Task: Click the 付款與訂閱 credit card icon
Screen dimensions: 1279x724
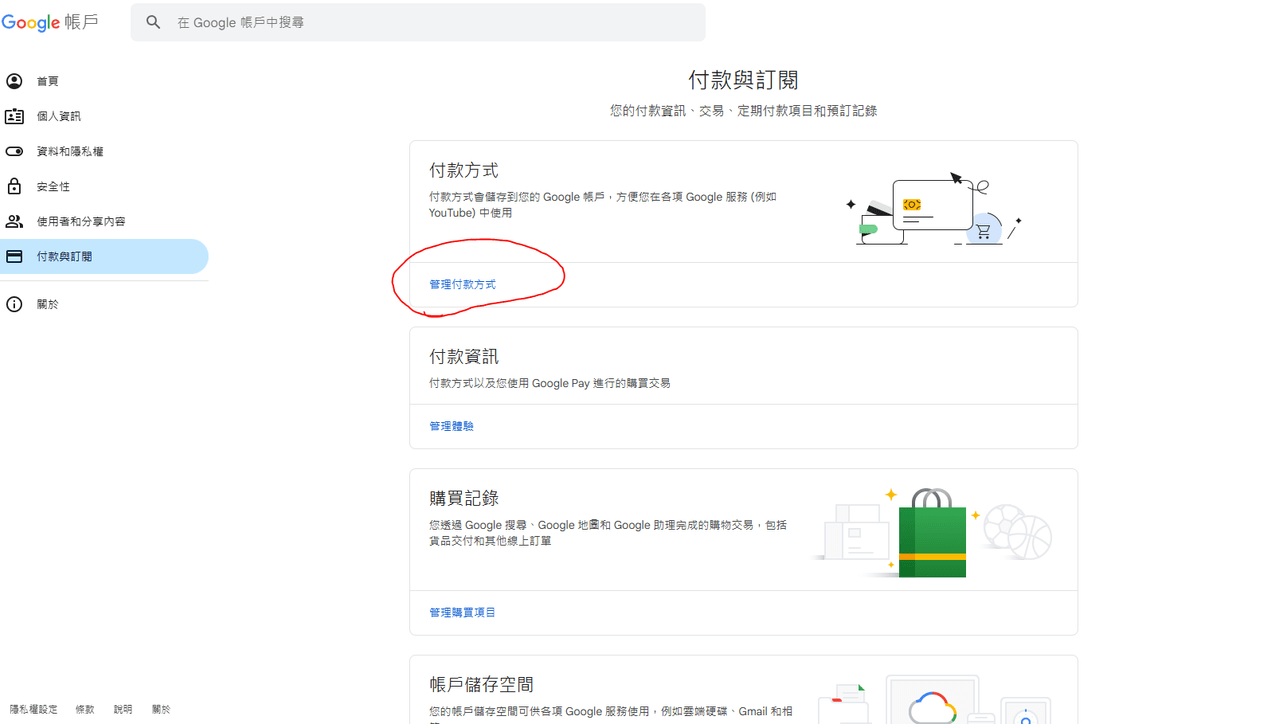Action: pyautogui.click(x=14, y=257)
